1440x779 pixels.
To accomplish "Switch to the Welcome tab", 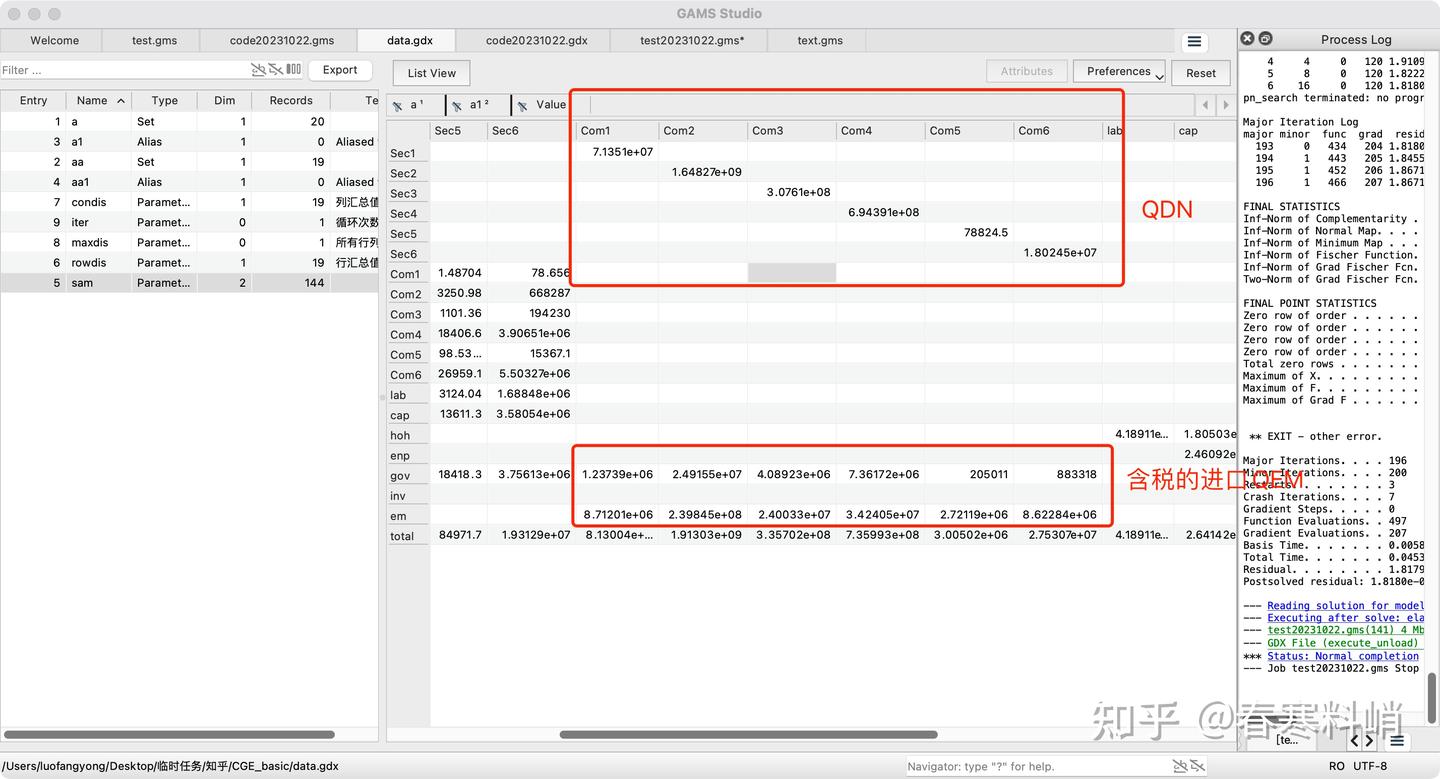I will point(55,41).
